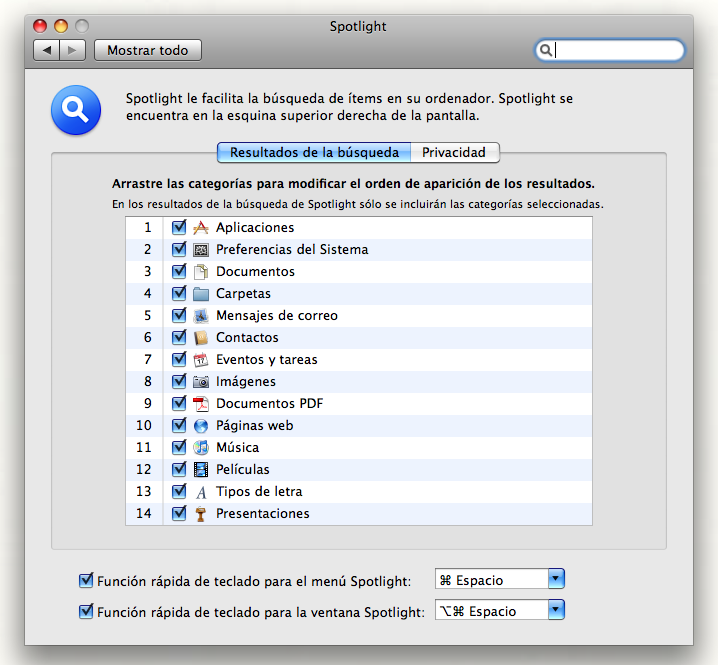Select the Documentos PDF label
Screen dimensions: 718x665
[270, 403]
